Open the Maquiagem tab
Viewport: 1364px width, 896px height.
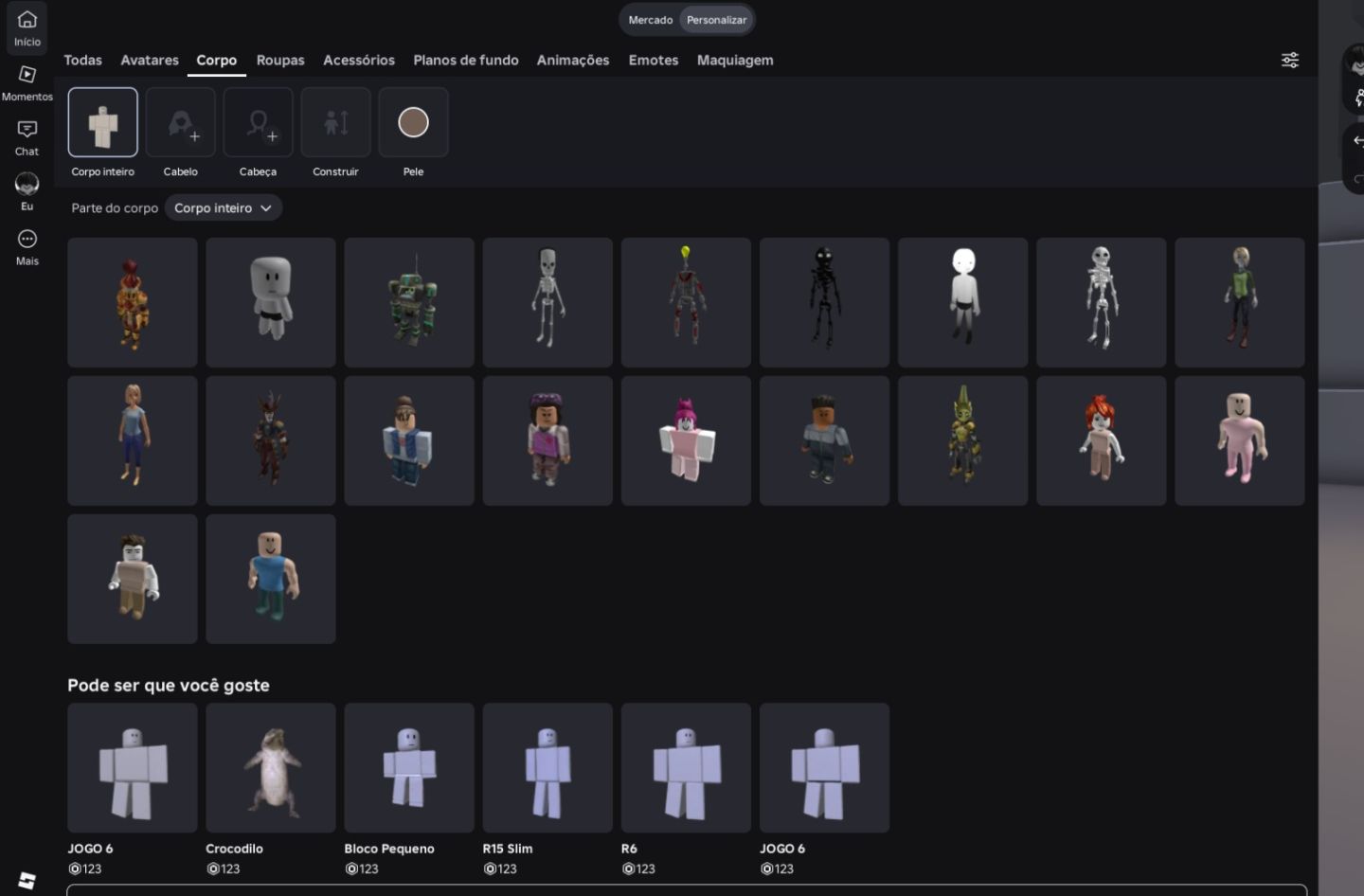coord(735,60)
